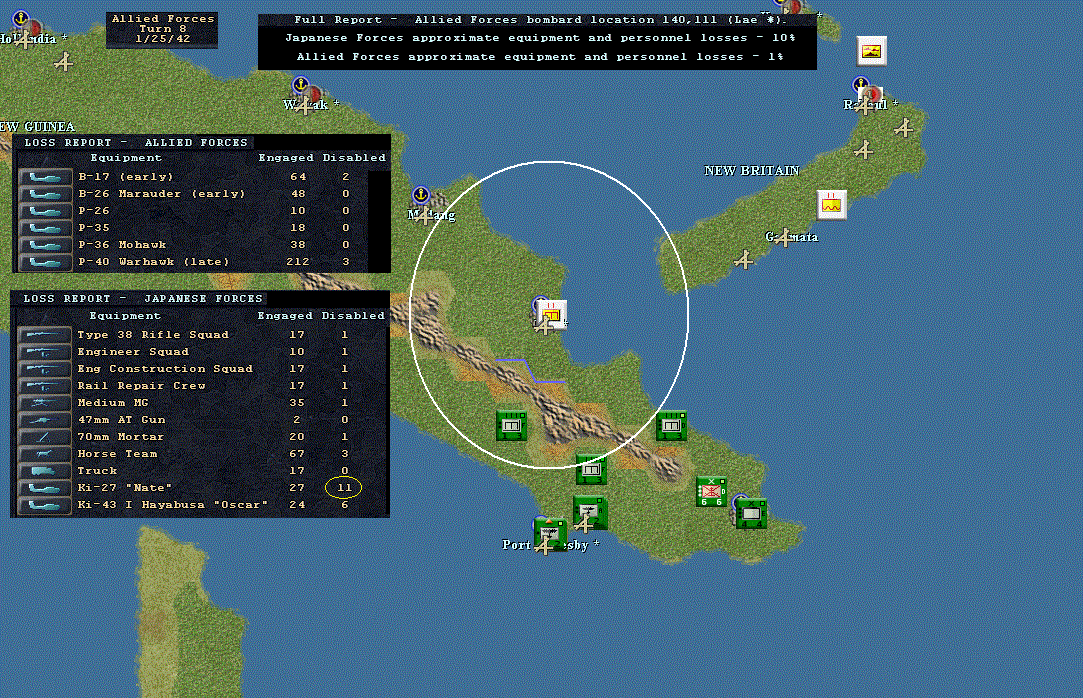This screenshot has height=698, width=1083.
Task: Click the B-26 Marauder (early) row name
Action: [162, 194]
